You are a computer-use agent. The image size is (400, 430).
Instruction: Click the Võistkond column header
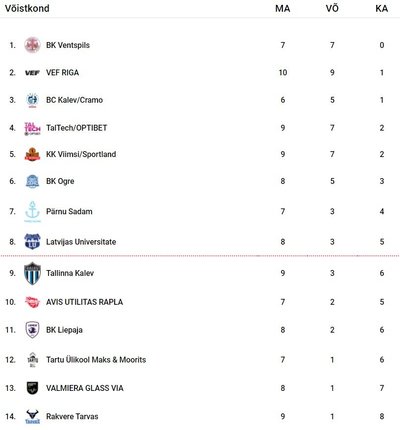click(27, 8)
